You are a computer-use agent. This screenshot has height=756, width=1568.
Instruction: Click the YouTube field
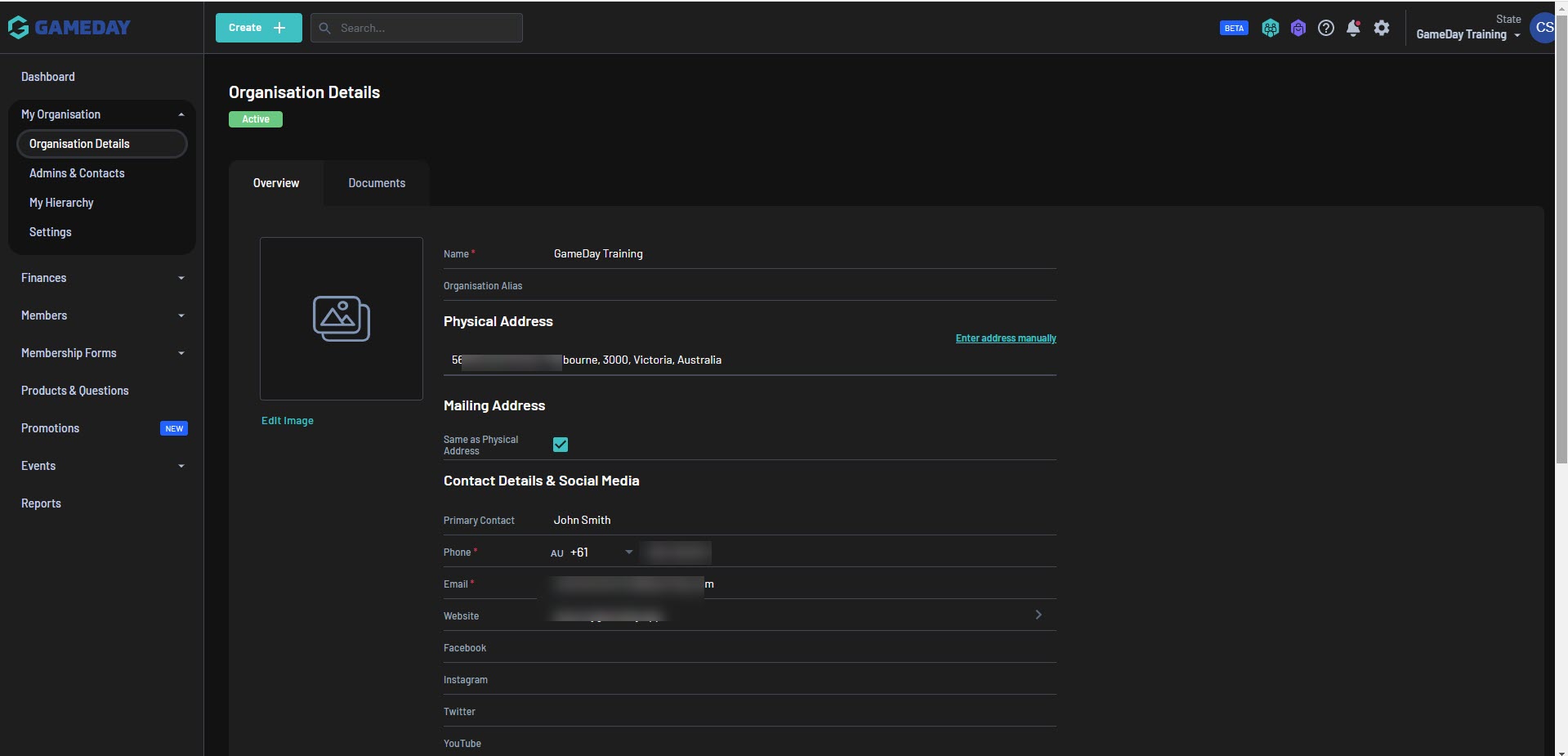tap(750, 742)
